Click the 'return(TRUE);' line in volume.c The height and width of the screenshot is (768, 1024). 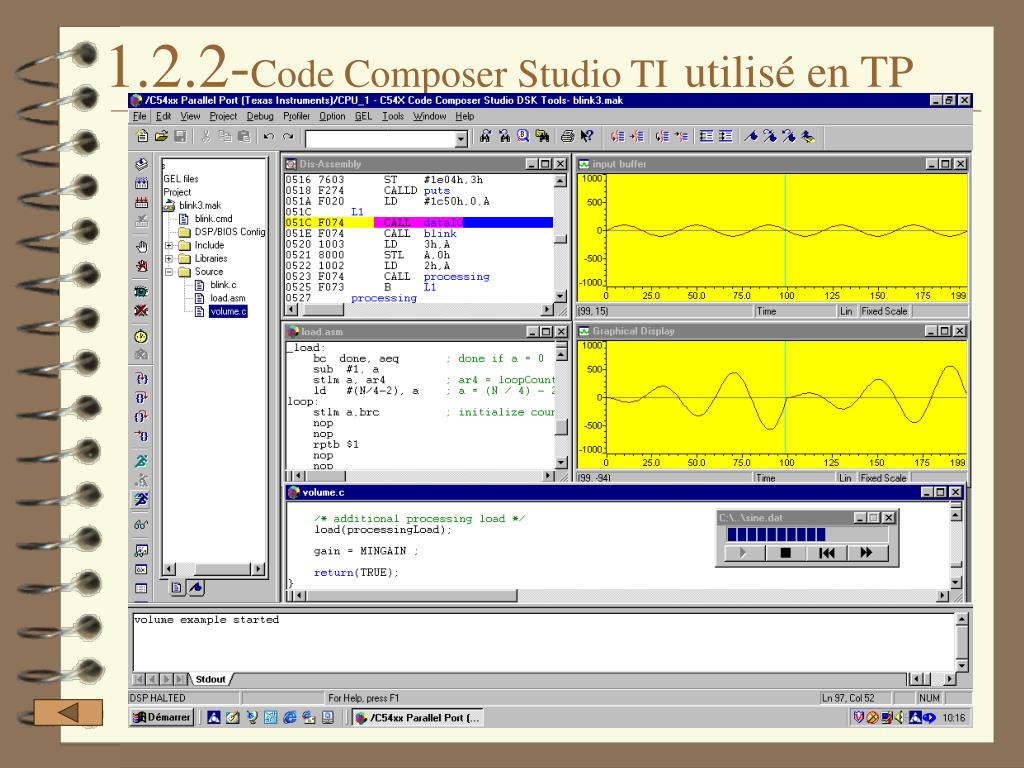click(356, 573)
